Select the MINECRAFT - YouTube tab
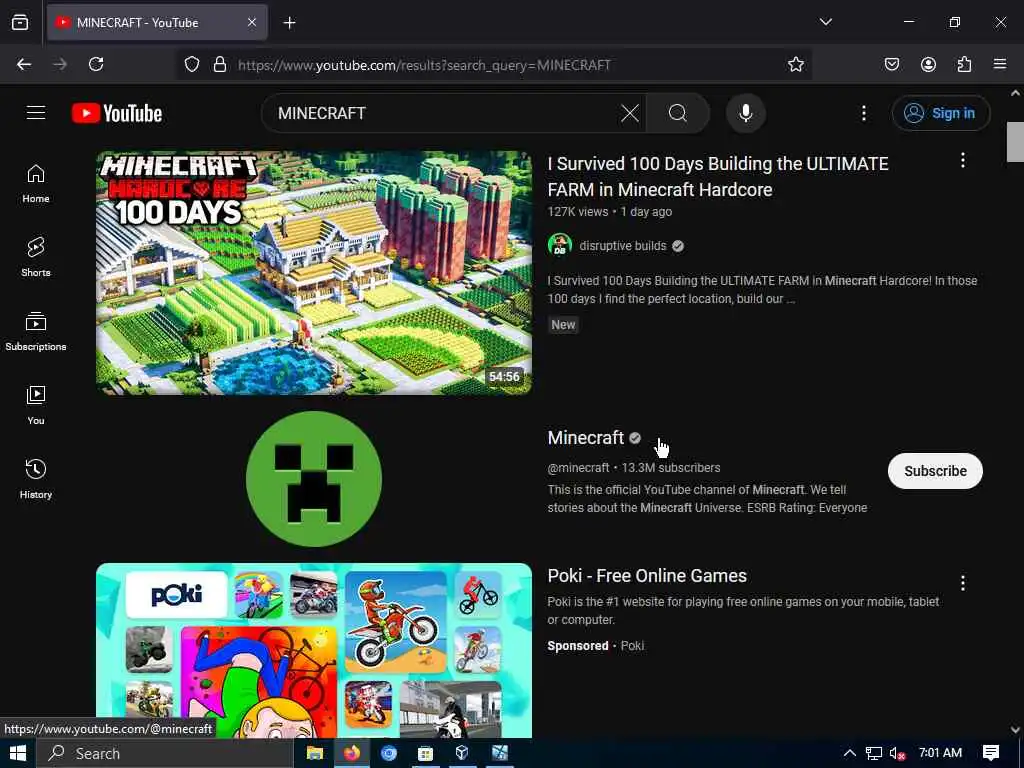This screenshot has width=1024, height=768. 157,23
